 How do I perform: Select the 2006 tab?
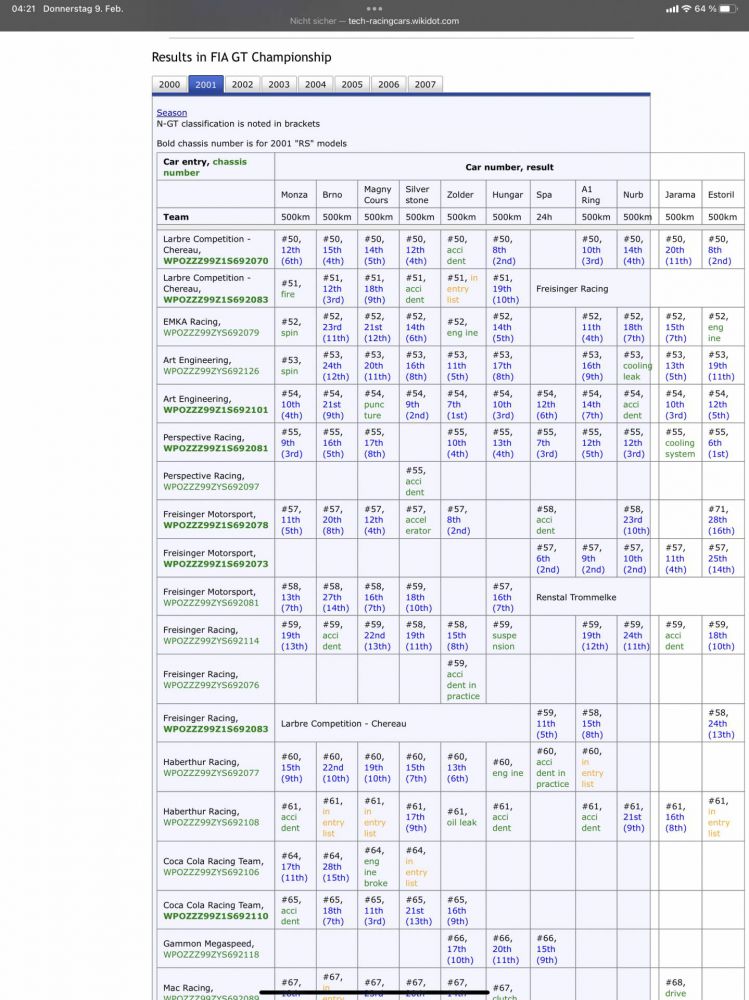point(388,85)
